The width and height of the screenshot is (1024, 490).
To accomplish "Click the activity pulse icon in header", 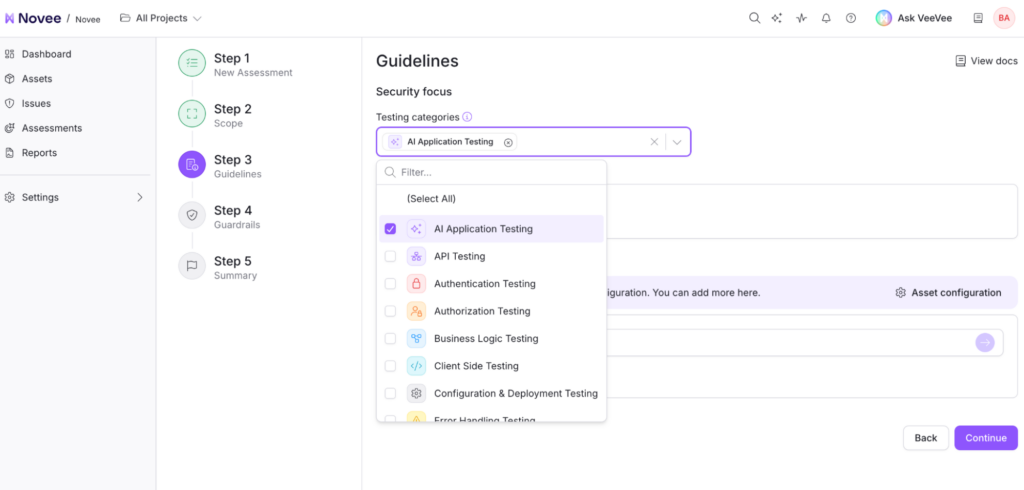I will pyautogui.click(x=801, y=18).
